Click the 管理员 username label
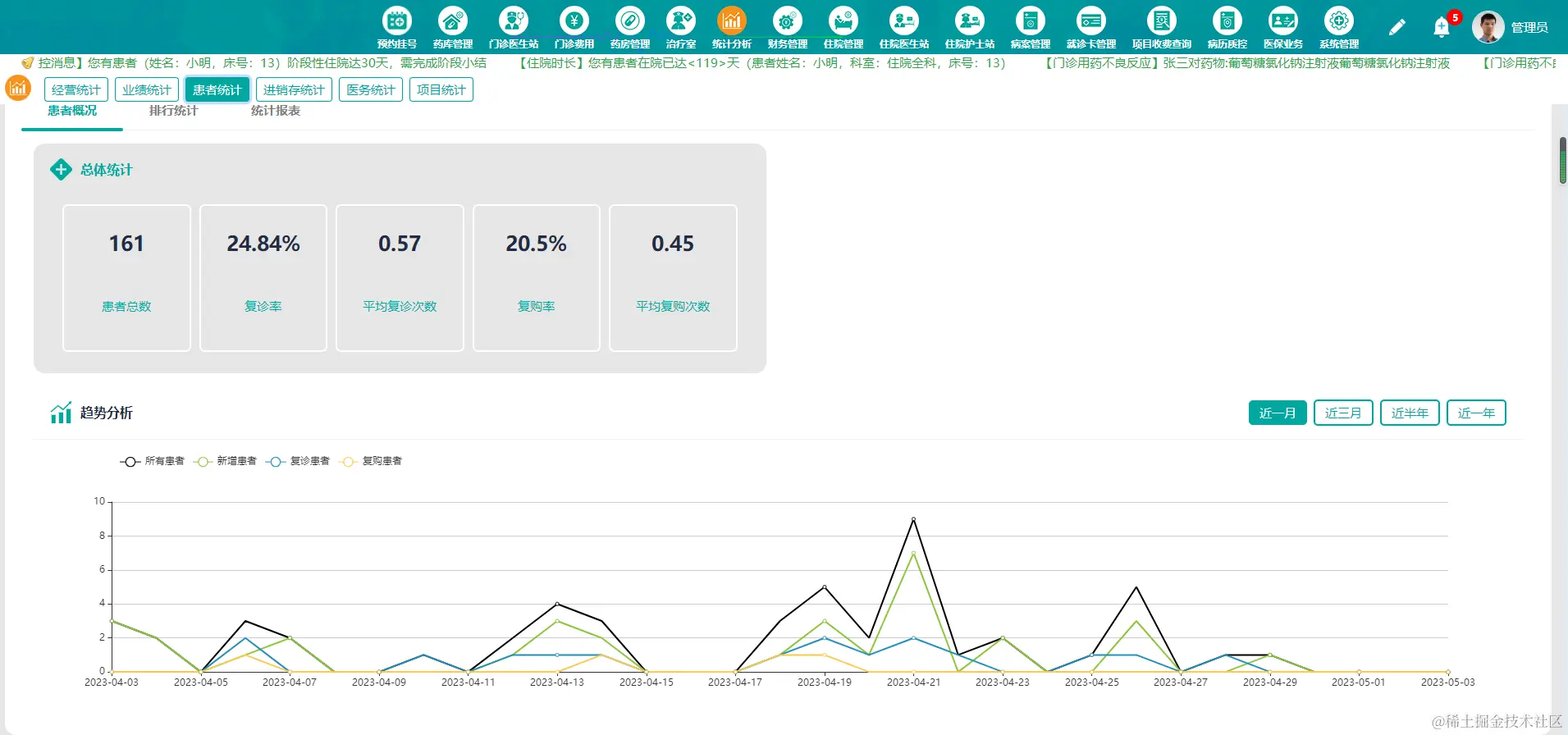 tap(1529, 27)
